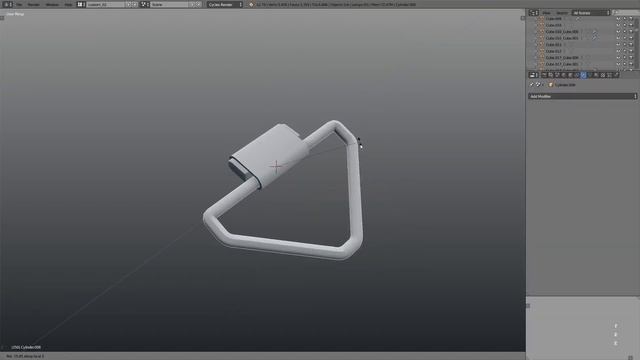Screen dimensions: 640x360
Task: Select Cube.017_Cube.001 in the outliner
Action: (x=562, y=64)
